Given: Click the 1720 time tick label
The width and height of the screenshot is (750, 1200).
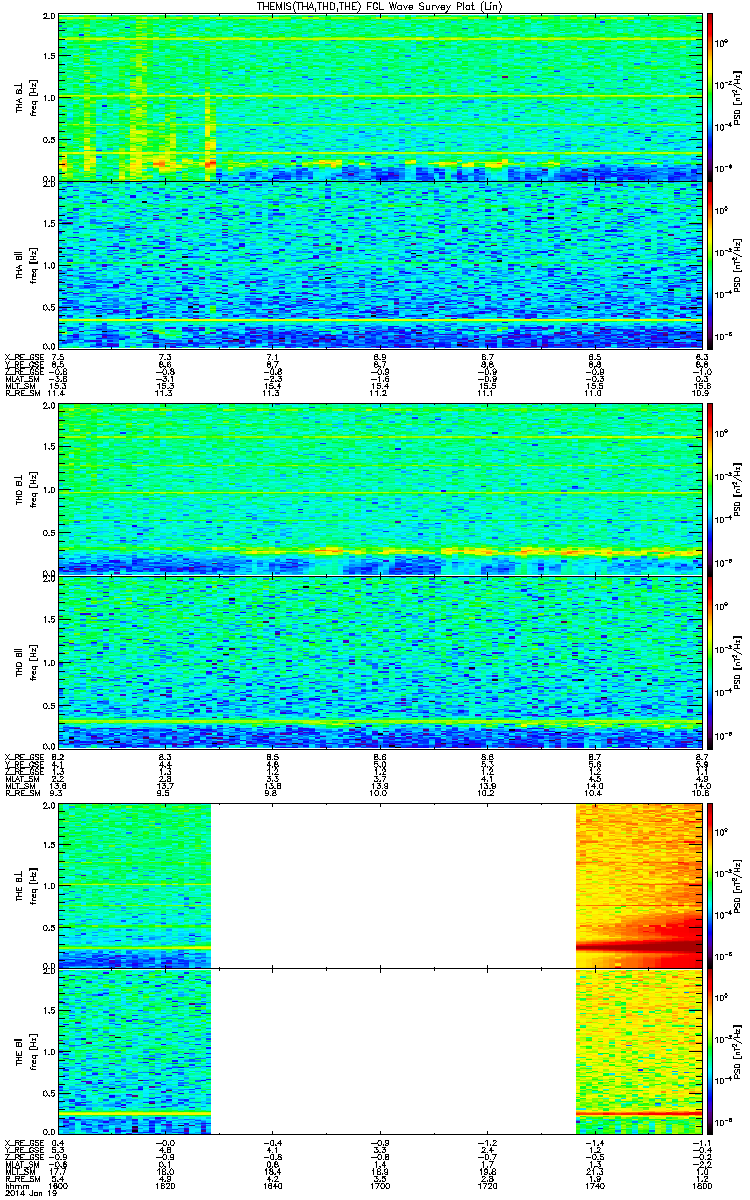Looking at the screenshot, I should [485, 1186].
